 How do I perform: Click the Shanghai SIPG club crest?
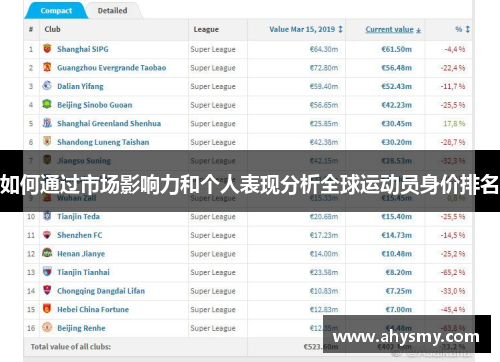click(x=47, y=48)
